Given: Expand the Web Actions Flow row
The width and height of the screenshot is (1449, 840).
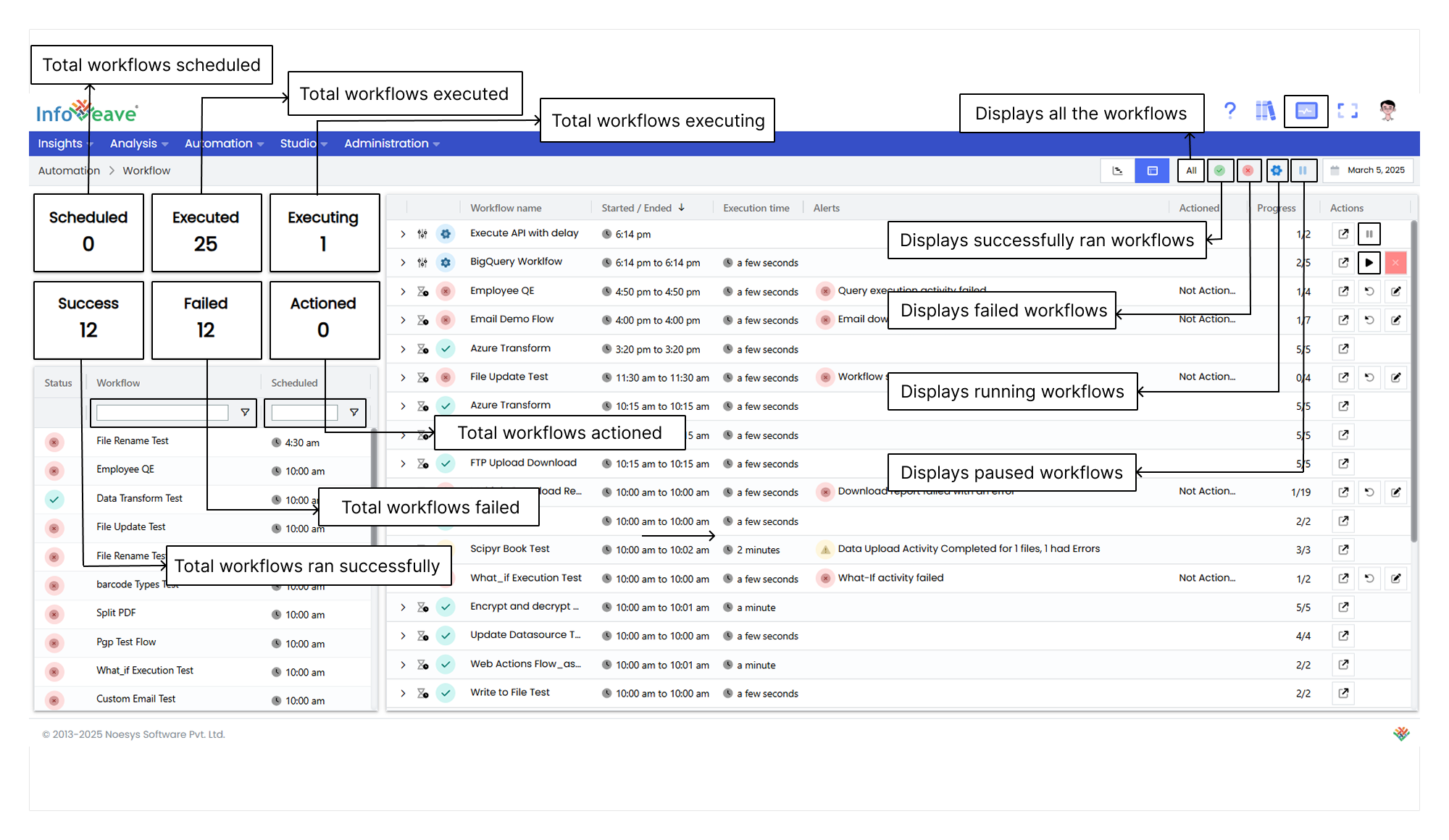Looking at the screenshot, I should tap(403, 665).
